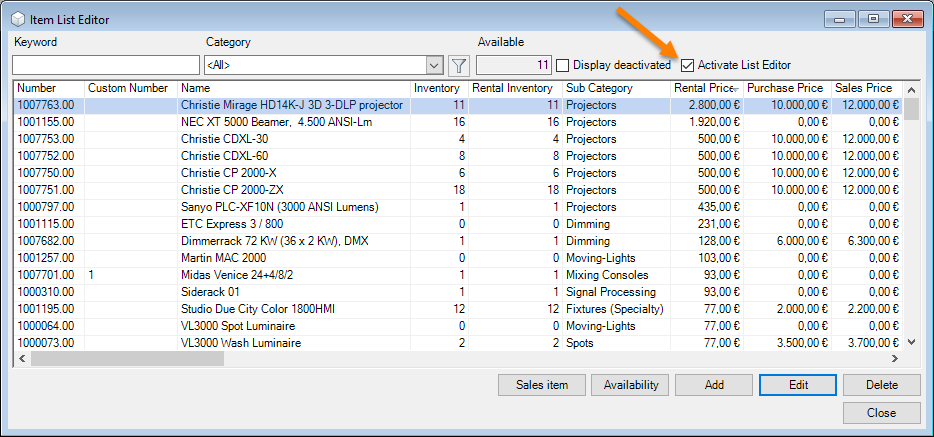Click the Inventory column header

(438, 88)
